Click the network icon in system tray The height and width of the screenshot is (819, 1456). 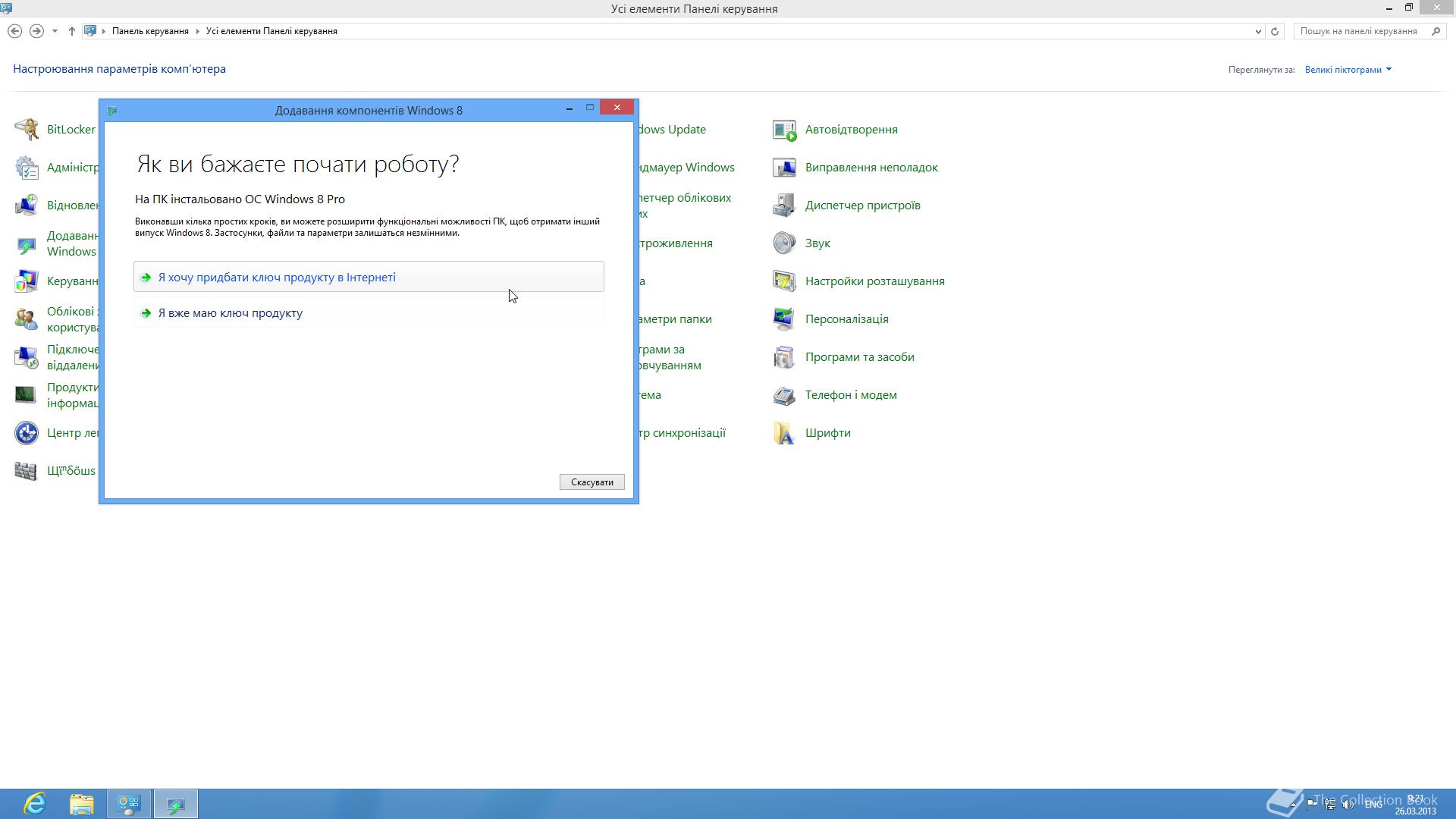coord(1329,805)
